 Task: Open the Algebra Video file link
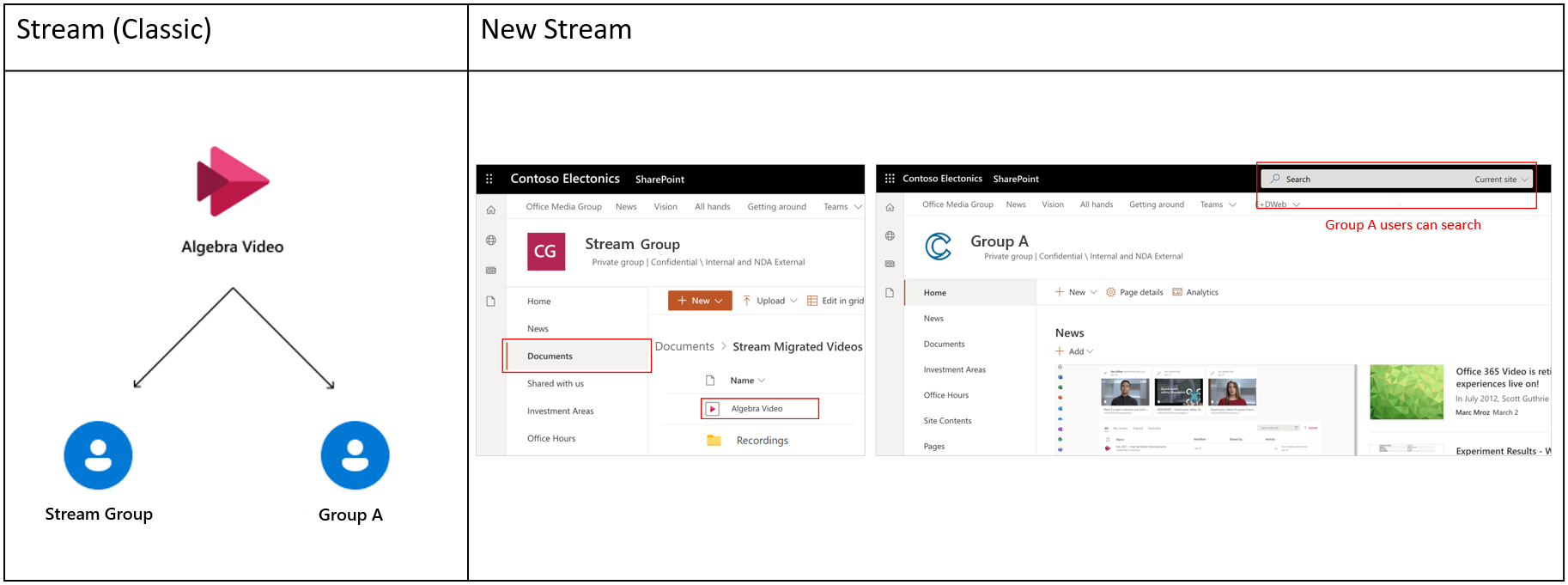pyautogui.click(x=757, y=409)
